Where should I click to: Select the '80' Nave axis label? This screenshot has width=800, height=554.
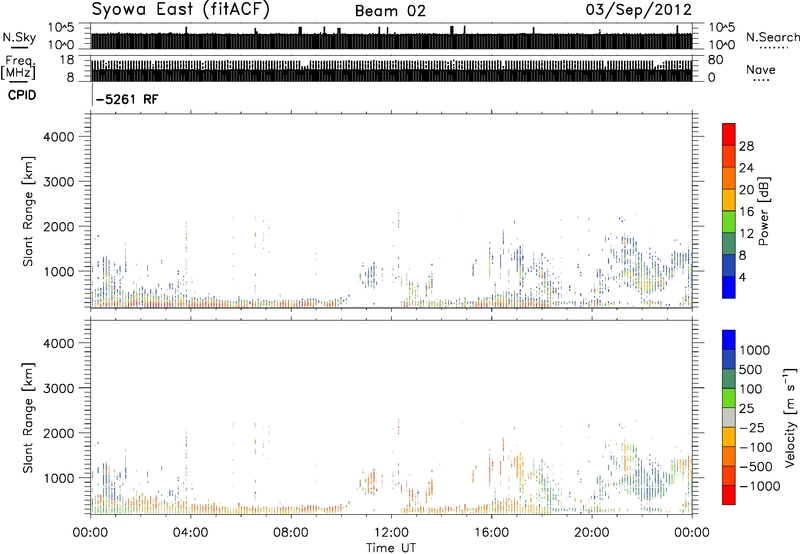(715, 60)
